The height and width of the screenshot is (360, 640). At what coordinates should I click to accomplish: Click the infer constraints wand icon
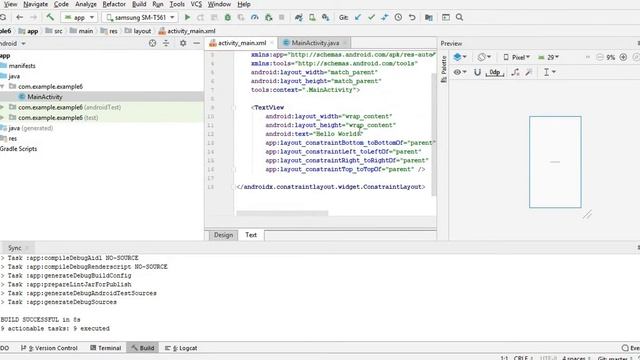(529, 72)
